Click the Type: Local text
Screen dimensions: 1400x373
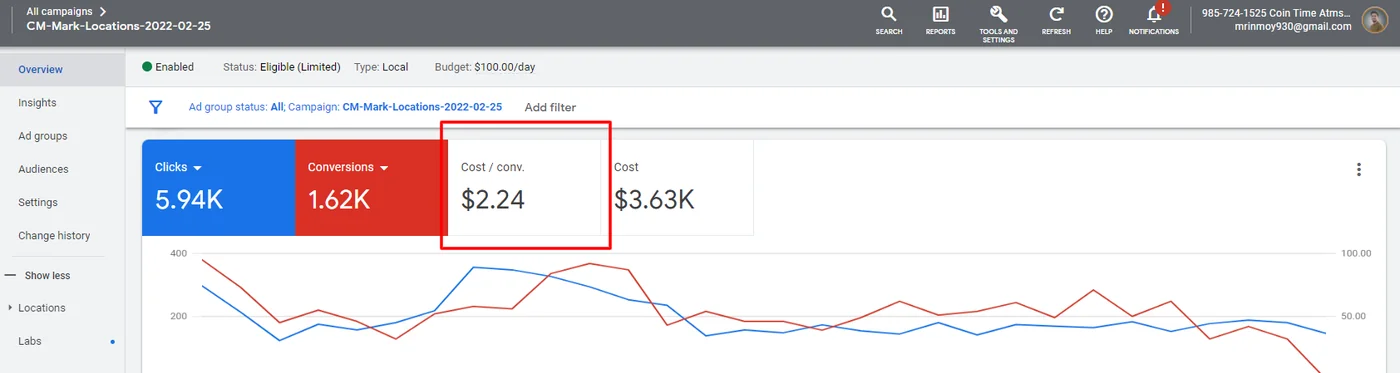381,67
